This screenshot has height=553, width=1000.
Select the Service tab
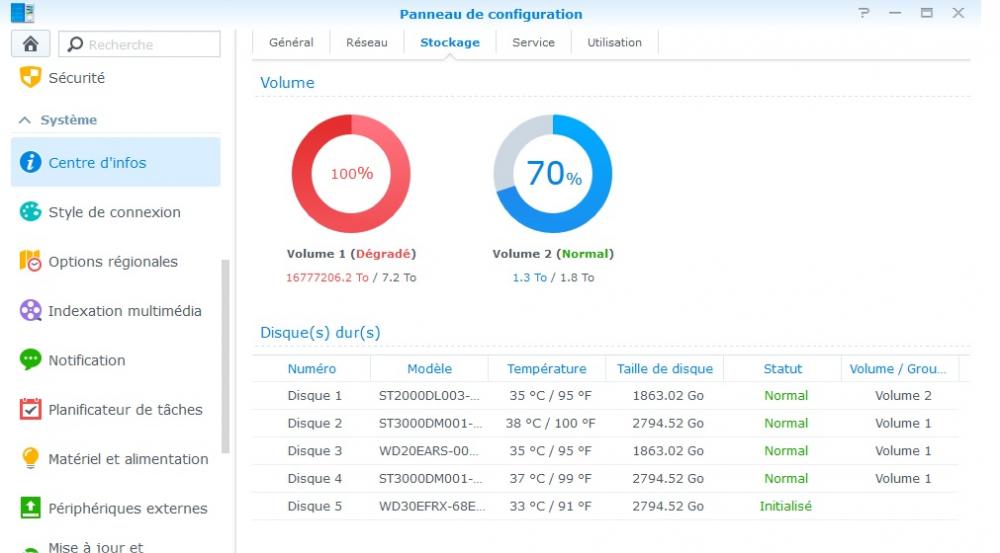(x=533, y=42)
